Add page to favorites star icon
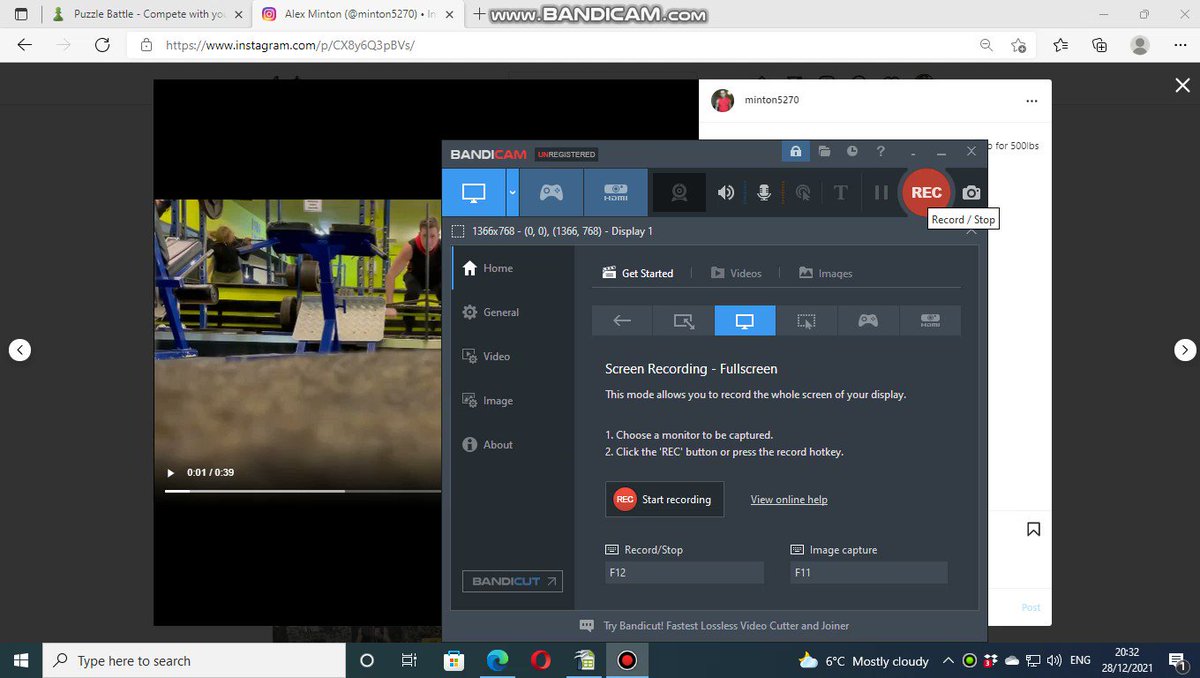The width and height of the screenshot is (1200, 678). (1018, 45)
